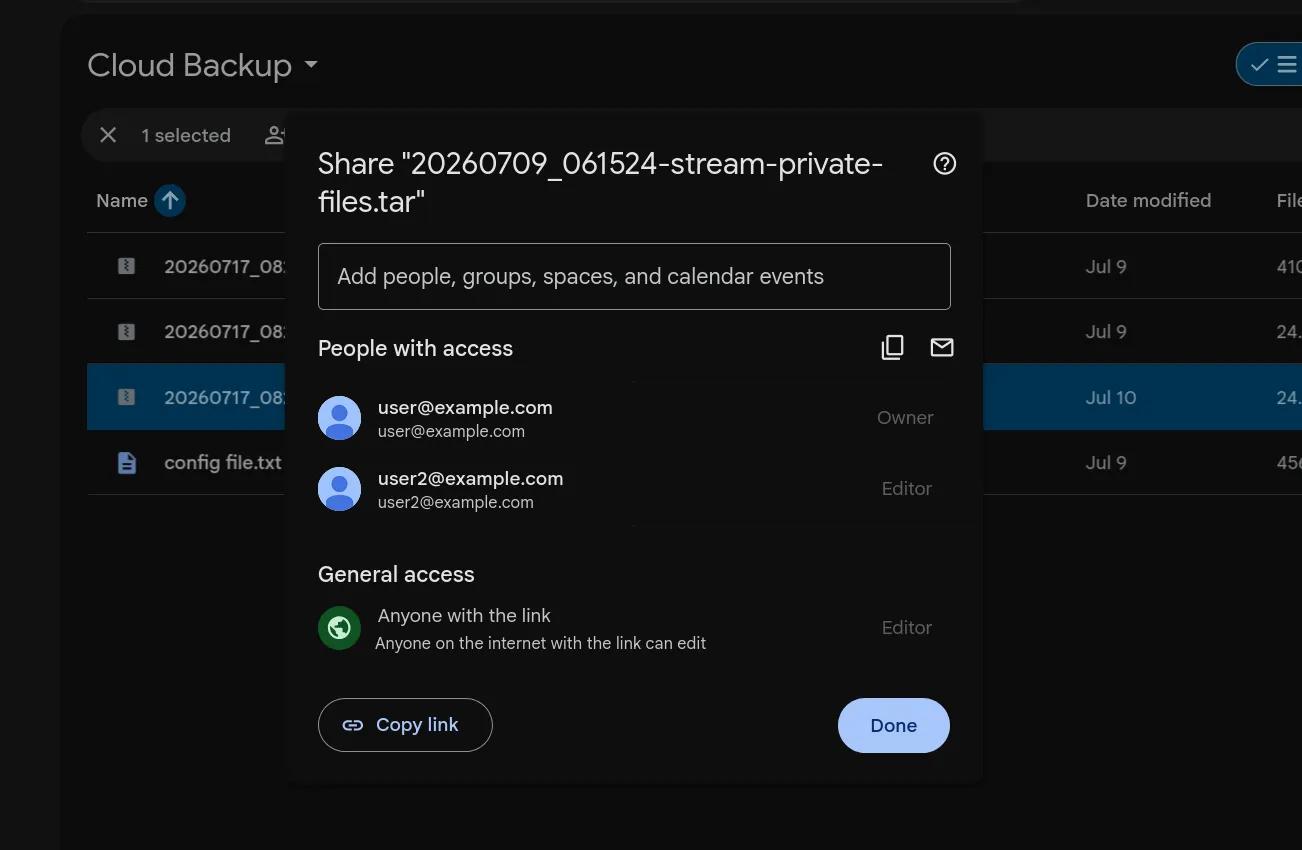1302x850 pixels.
Task: Sort by the Date modified column
Action: tap(1148, 201)
